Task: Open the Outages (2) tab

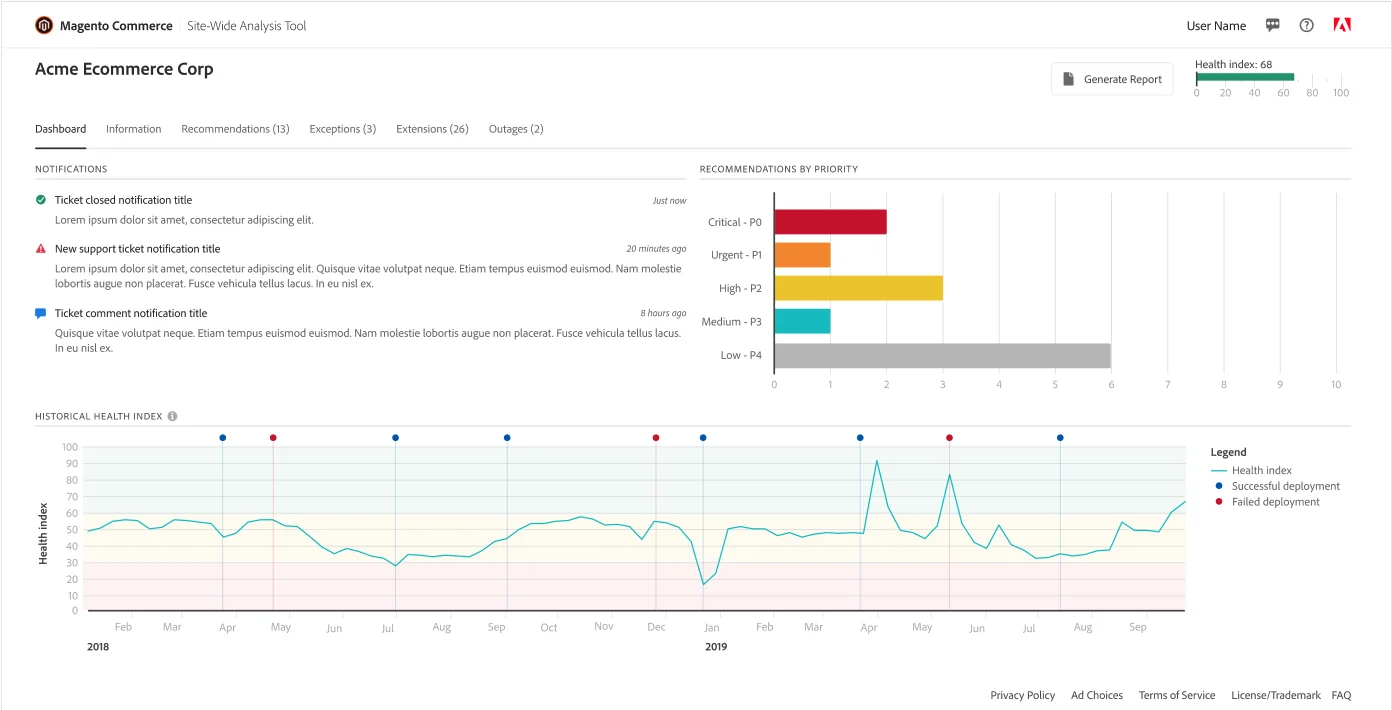Action: [x=515, y=128]
